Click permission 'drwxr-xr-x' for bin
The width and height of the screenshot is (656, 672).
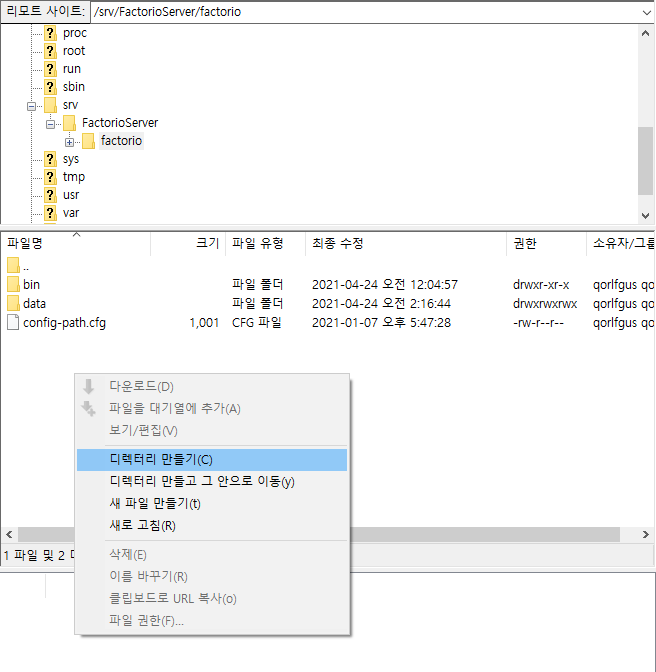tap(541, 285)
